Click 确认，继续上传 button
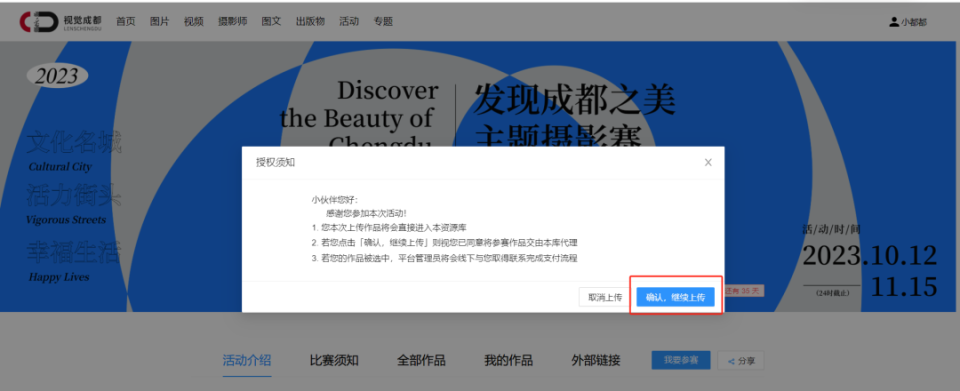Viewport: 960px width, 391px height. 675,297
